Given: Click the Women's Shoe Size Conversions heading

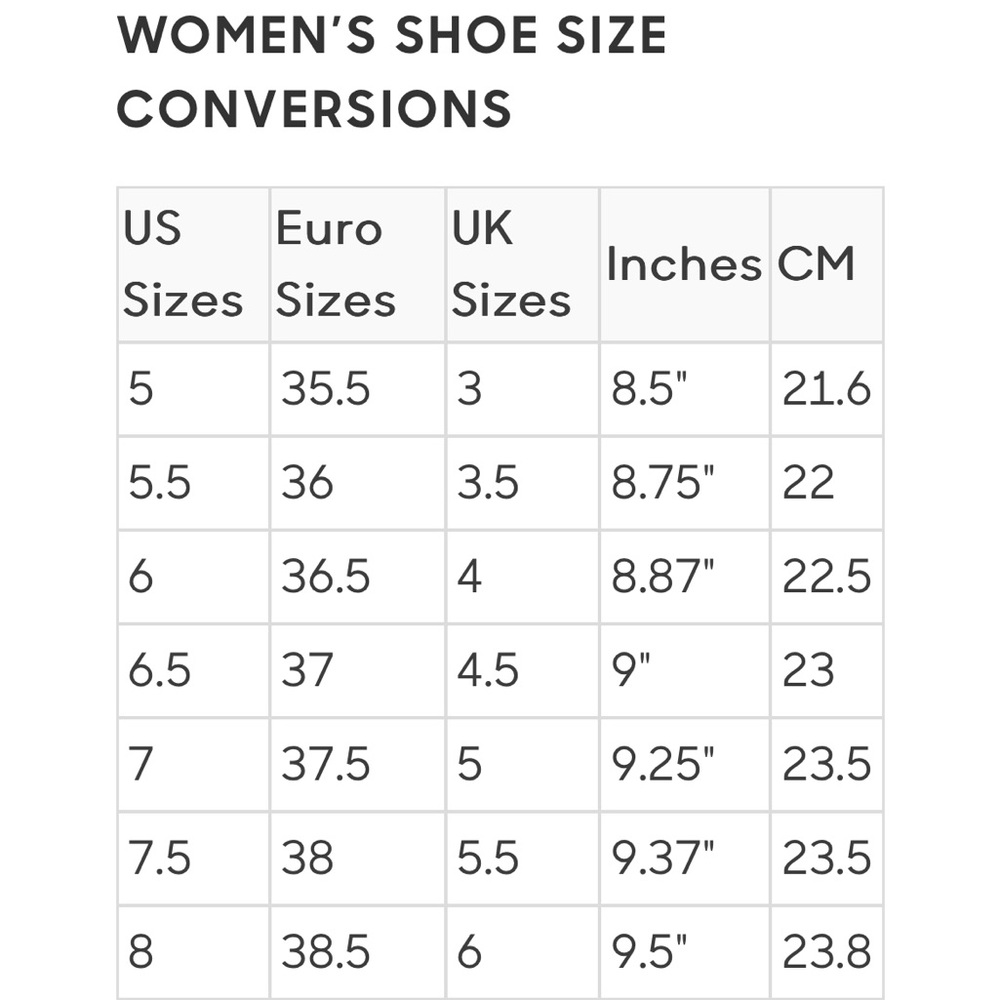Looking at the screenshot, I should 392,71.
